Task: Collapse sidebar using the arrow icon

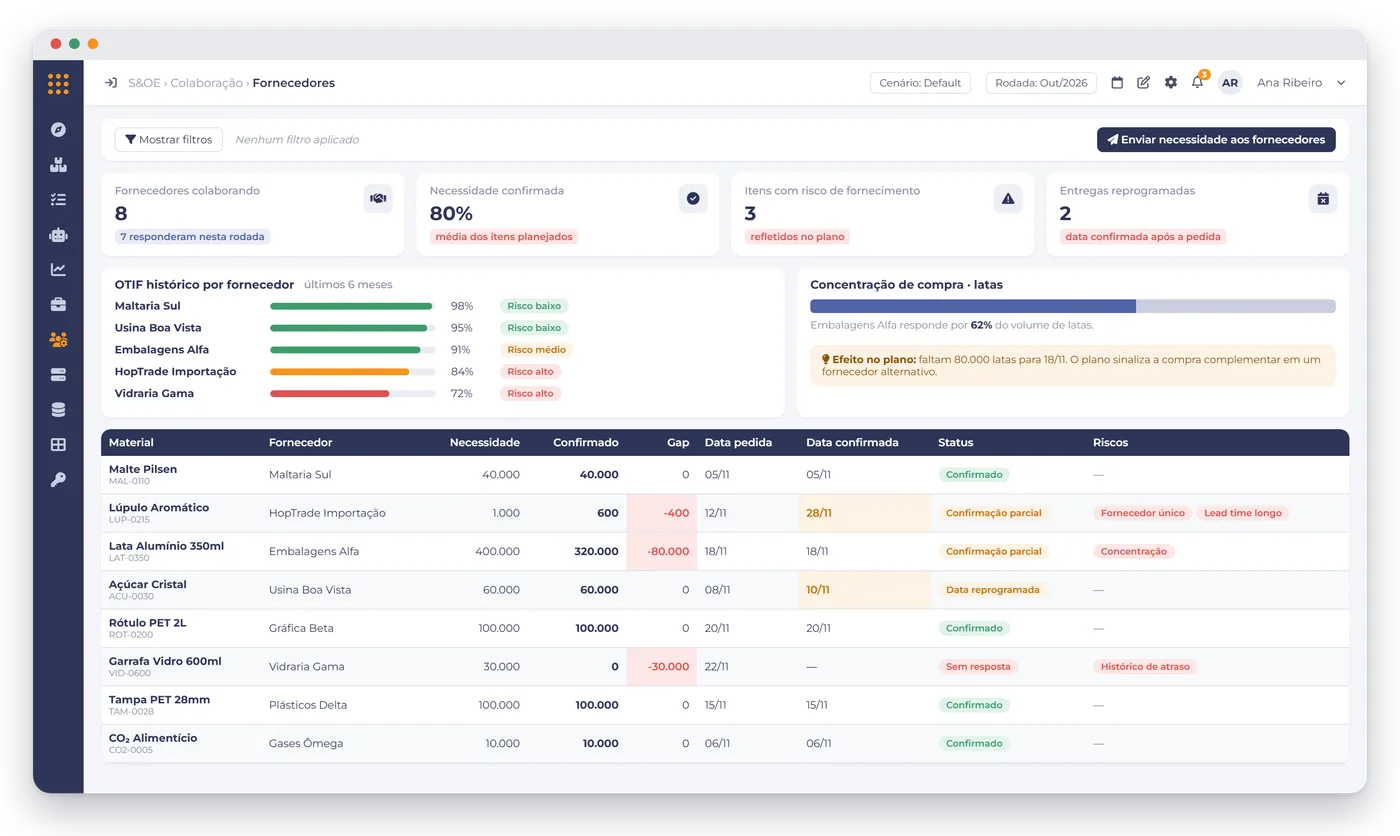Action: (x=111, y=83)
